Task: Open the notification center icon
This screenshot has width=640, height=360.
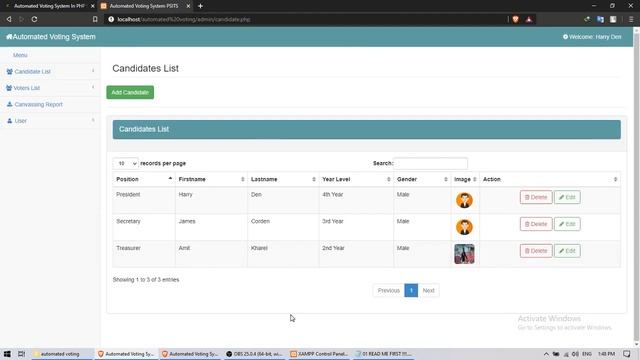Action: tap(627, 354)
